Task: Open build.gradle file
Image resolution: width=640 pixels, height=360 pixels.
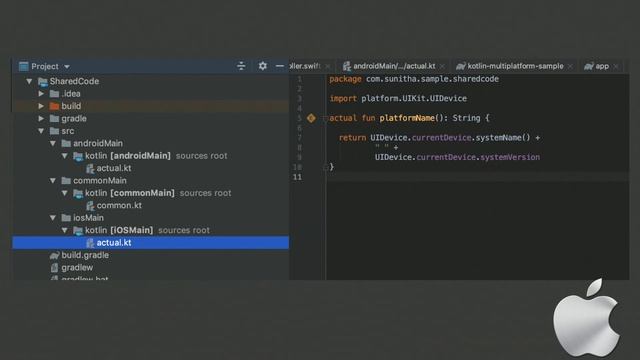Action: (85, 256)
